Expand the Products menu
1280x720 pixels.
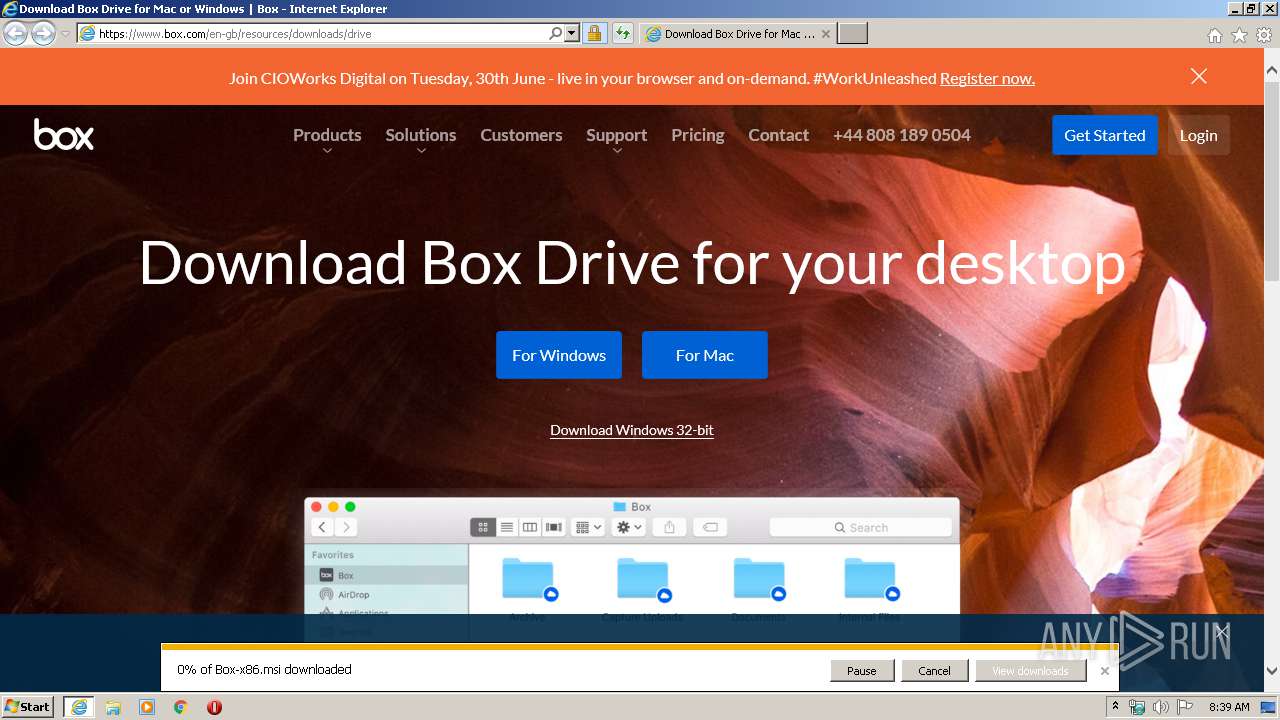(327, 138)
